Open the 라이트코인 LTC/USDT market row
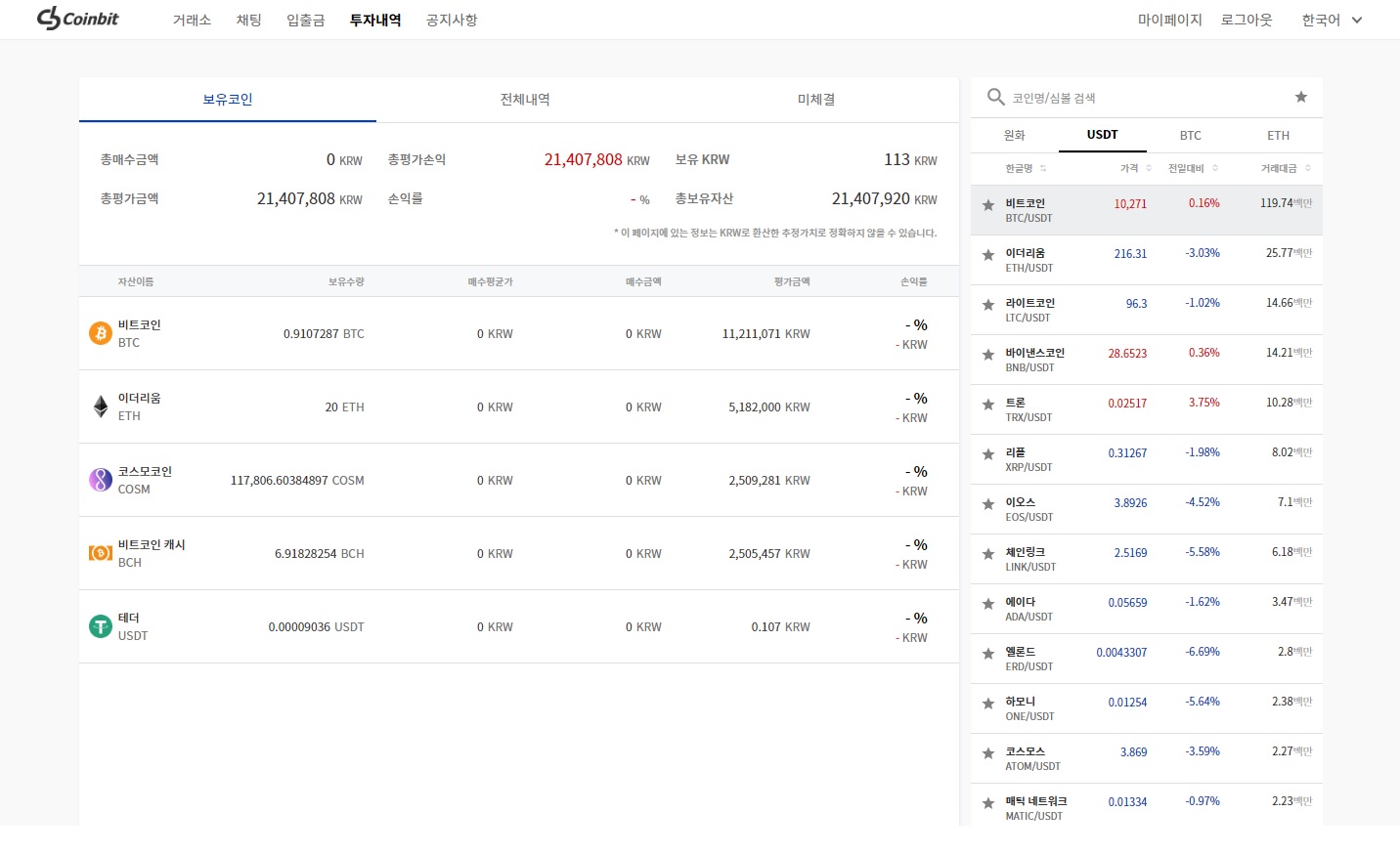Viewport: 1400px width, 855px height. pos(1147,310)
